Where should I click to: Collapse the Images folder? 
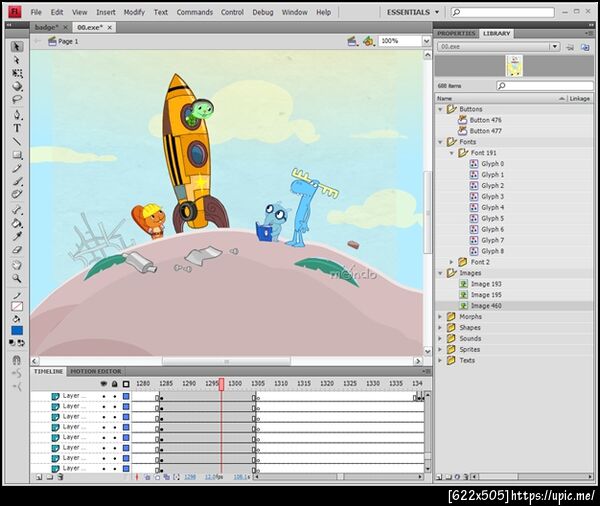440,273
